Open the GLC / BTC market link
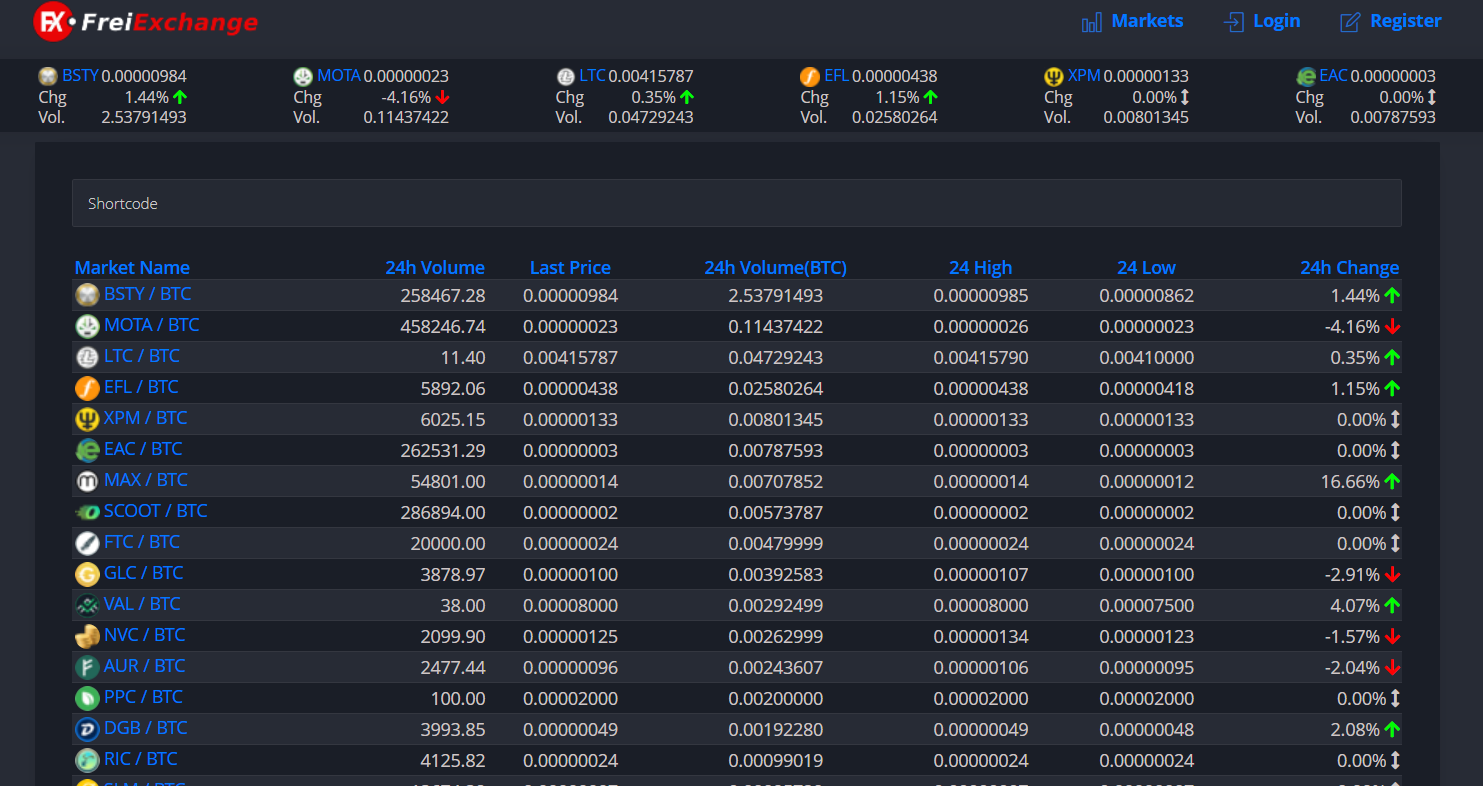Image resolution: width=1483 pixels, height=786 pixels. [144, 573]
